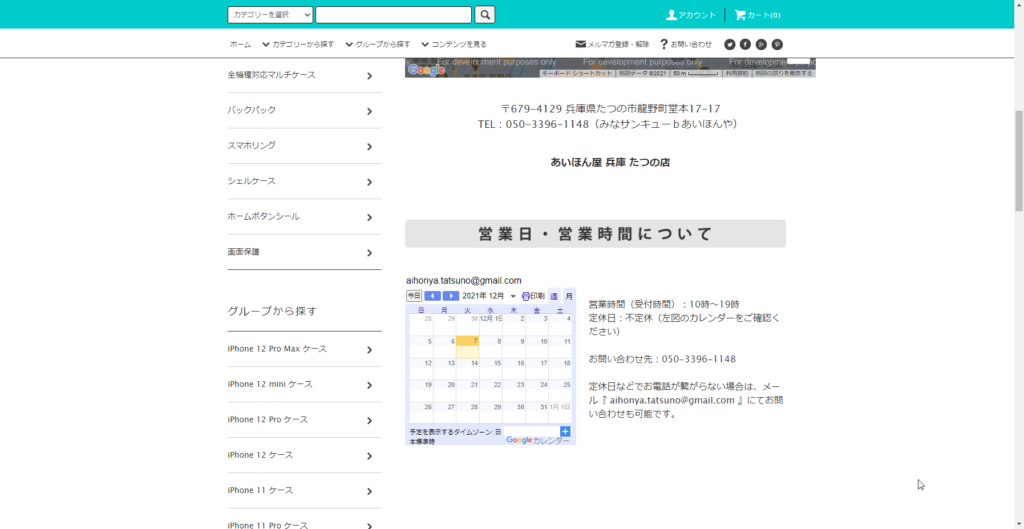The height and width of the screenshot is (529, 1024).
Task: Click the account person icon
Action: click(x=671, y=14)
